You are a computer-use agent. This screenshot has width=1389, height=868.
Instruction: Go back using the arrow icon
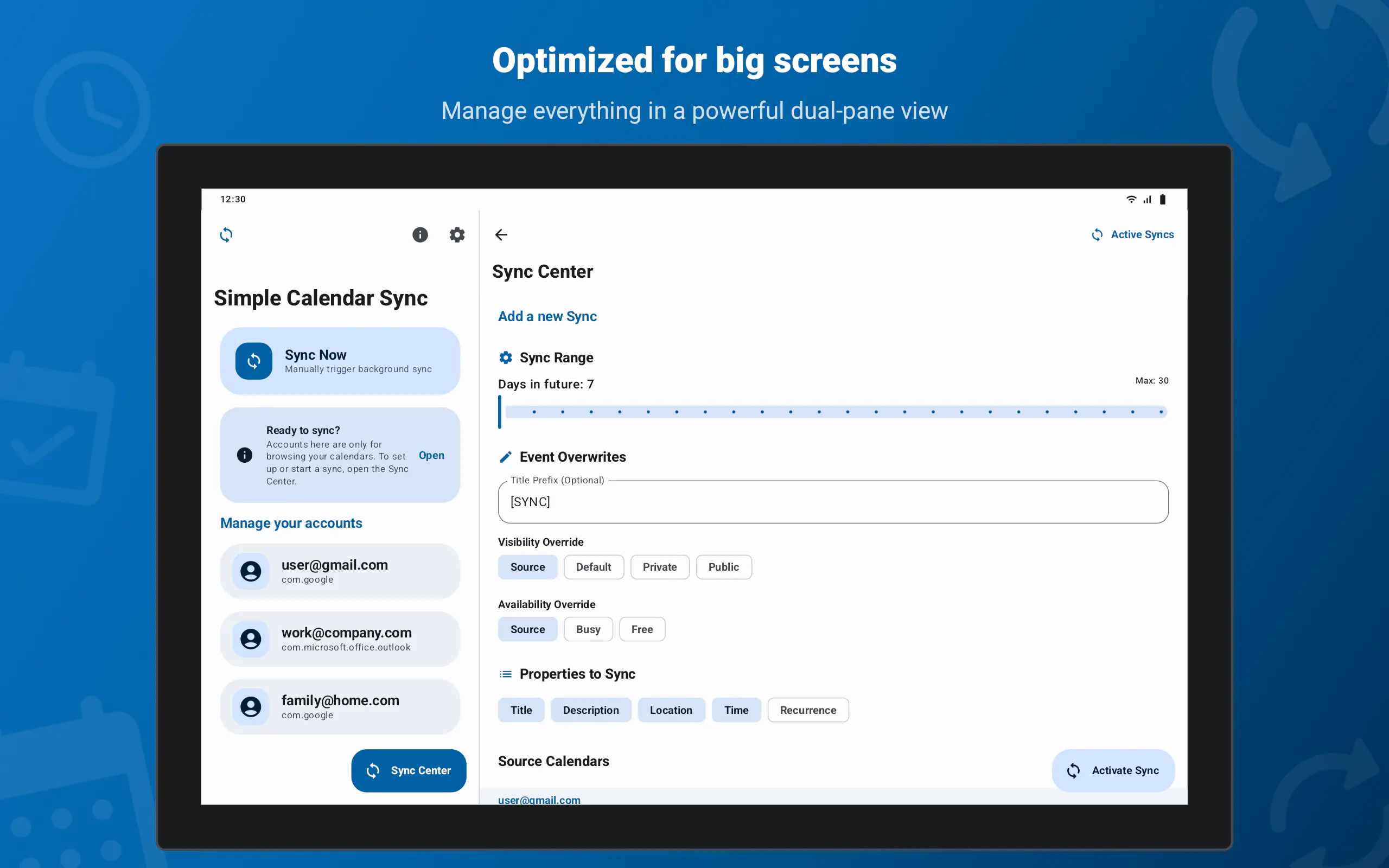pos(501,235)
